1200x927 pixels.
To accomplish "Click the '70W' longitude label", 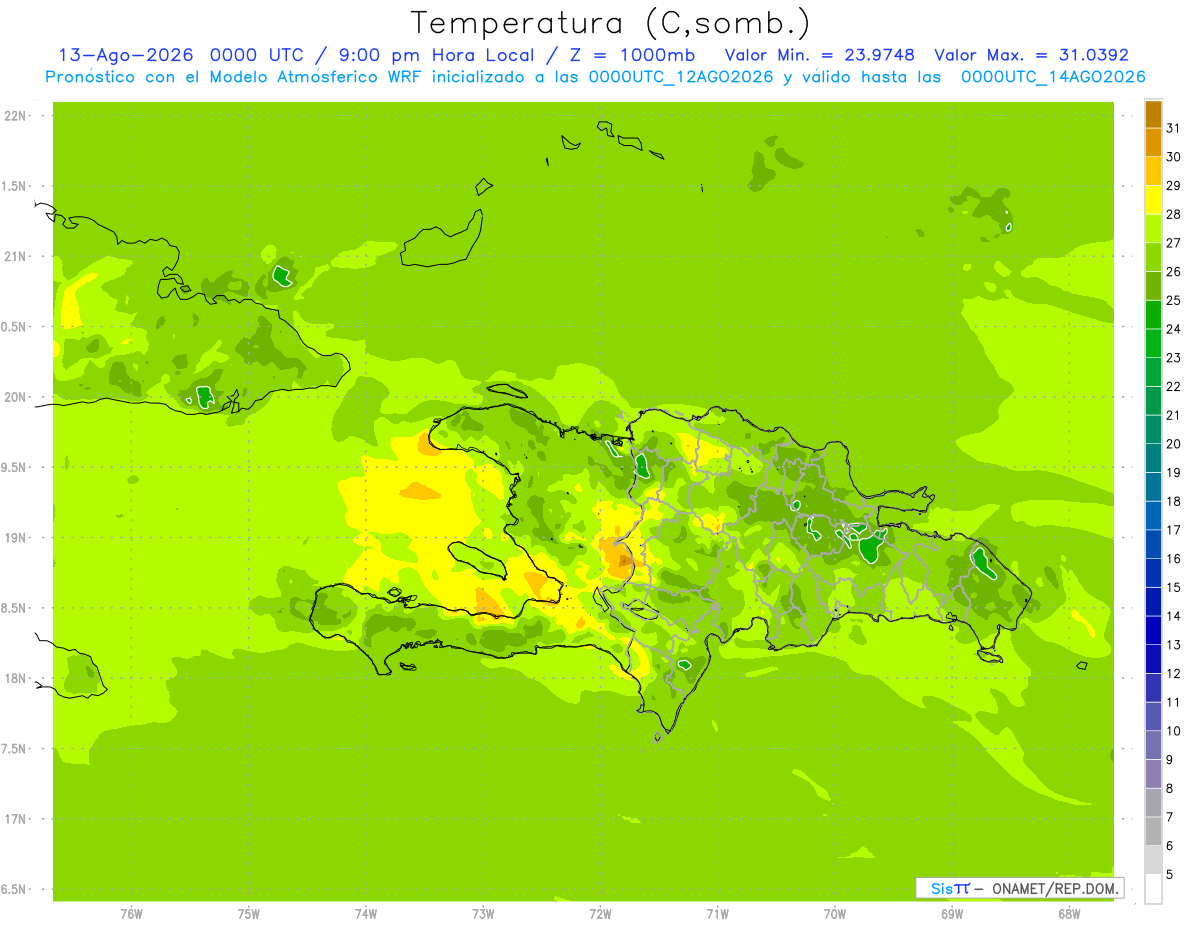I will (x=835, y=914).
